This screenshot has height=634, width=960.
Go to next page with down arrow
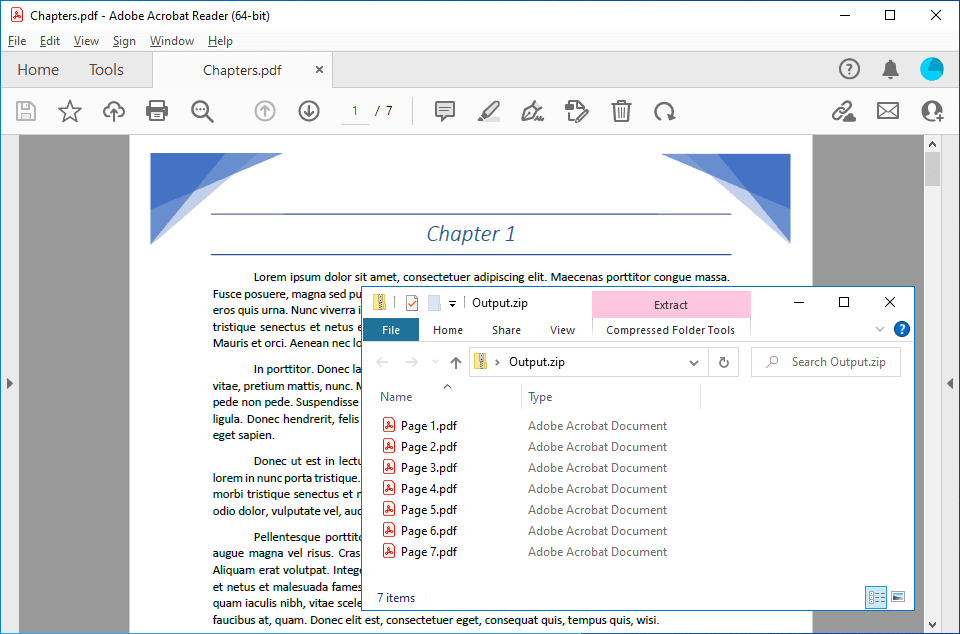point(308,111)
